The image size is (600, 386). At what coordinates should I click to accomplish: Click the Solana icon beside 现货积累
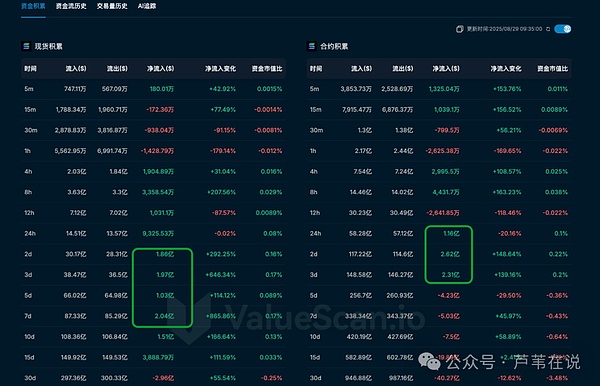[26, 46]
